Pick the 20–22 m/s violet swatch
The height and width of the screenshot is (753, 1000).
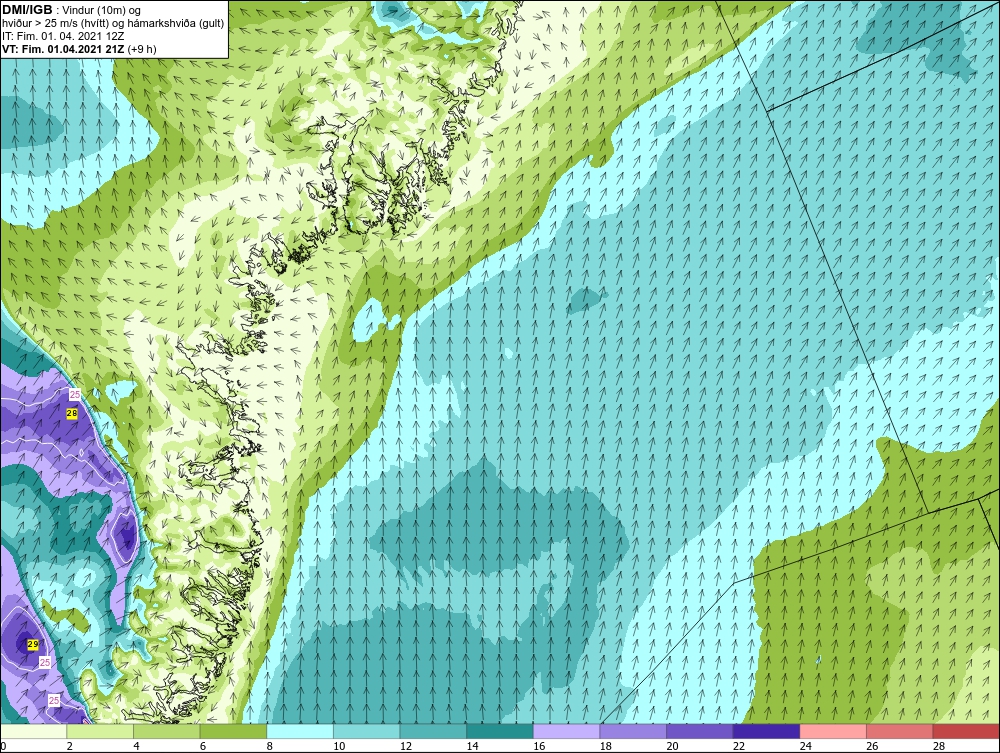coord(700,731)
